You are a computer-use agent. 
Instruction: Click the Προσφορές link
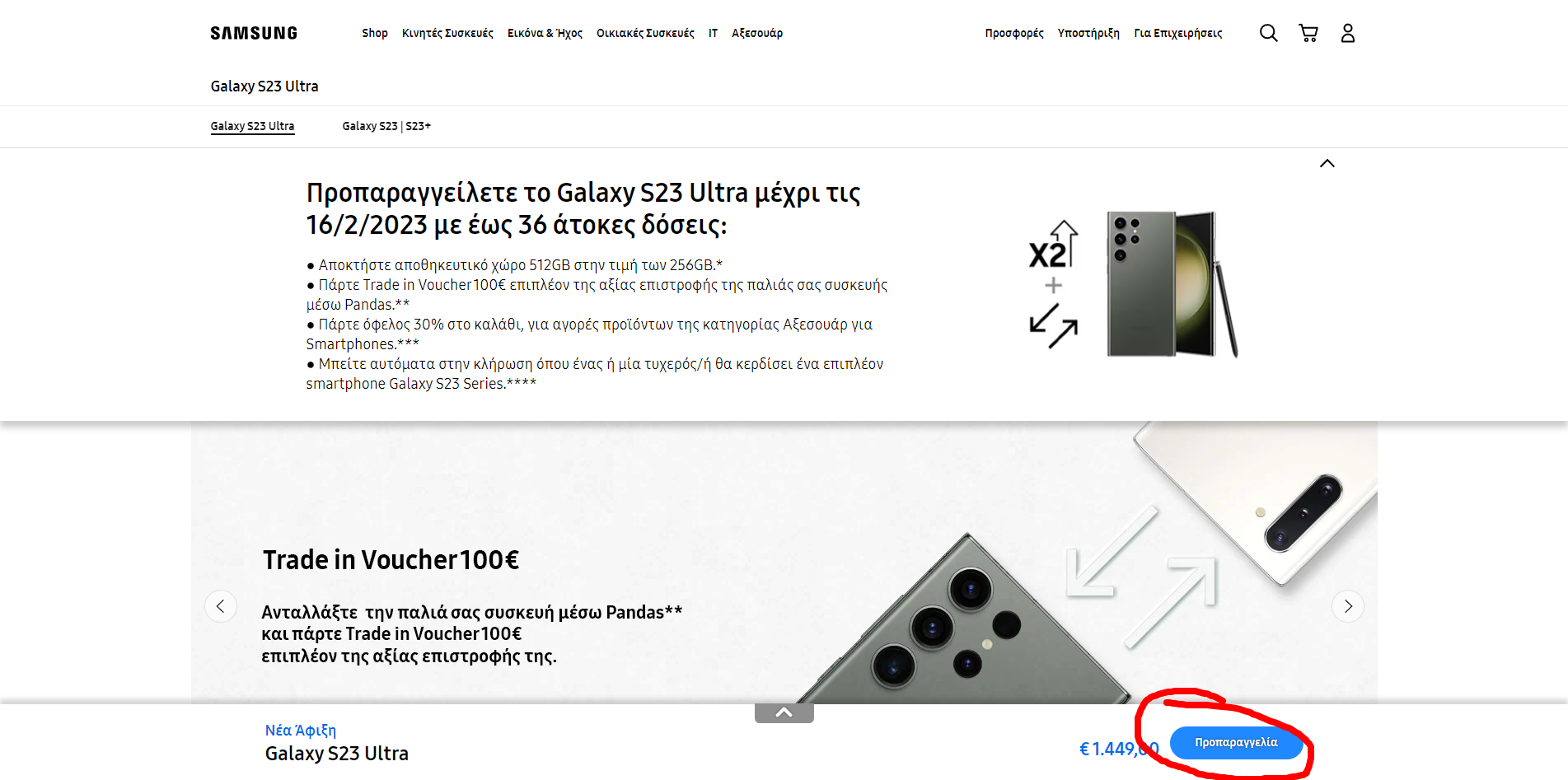(1014, 33)
